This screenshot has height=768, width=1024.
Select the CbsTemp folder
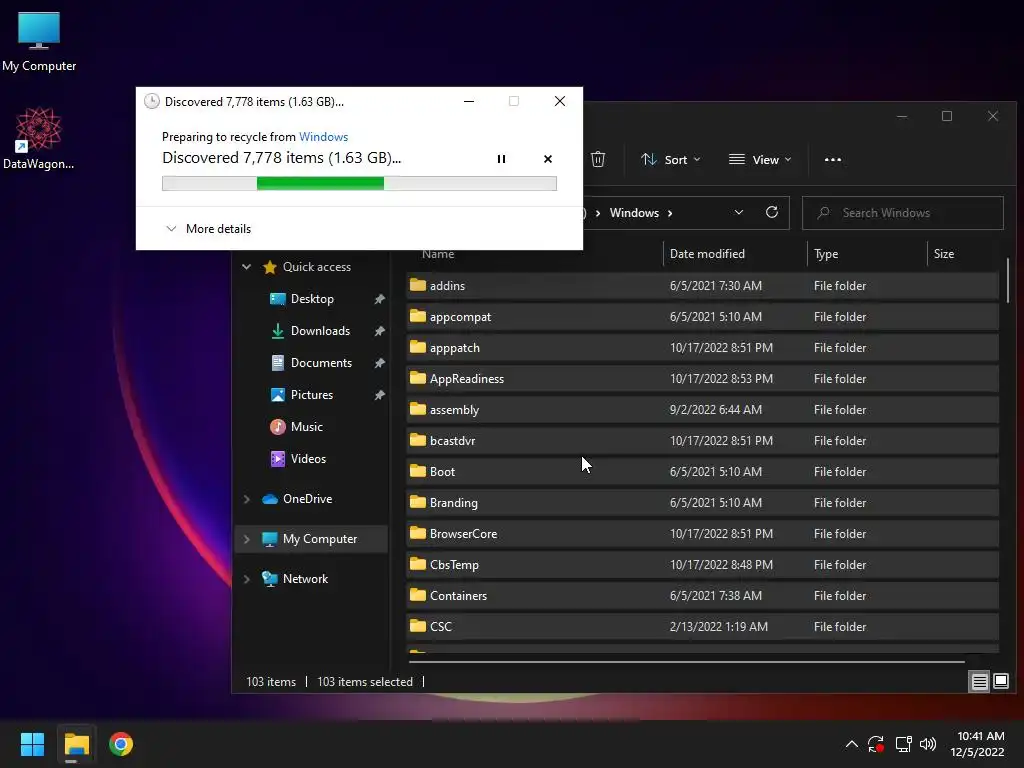[x=702, y=565]
